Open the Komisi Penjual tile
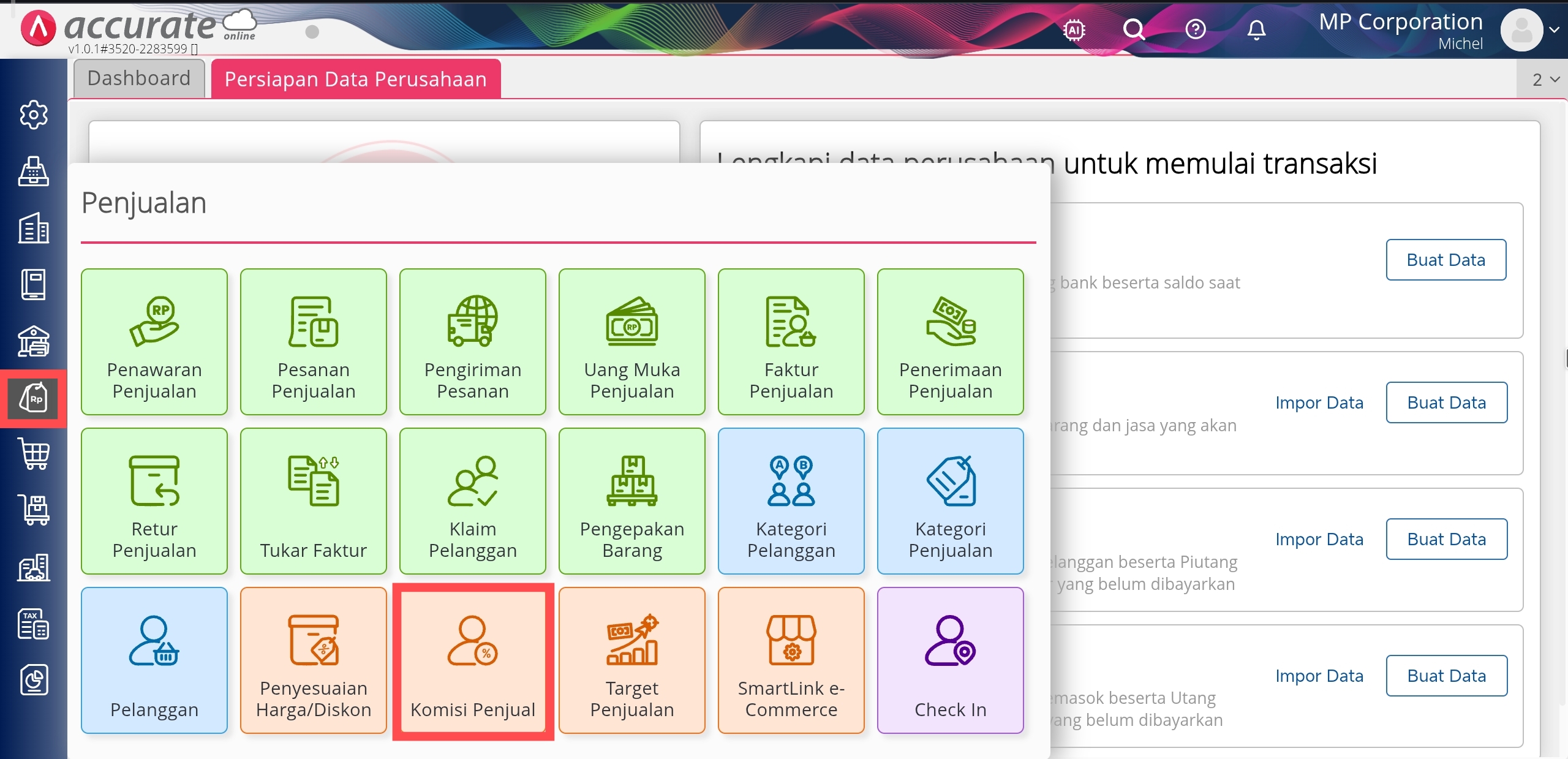The image size is (1568, 759). click(472, 661)
